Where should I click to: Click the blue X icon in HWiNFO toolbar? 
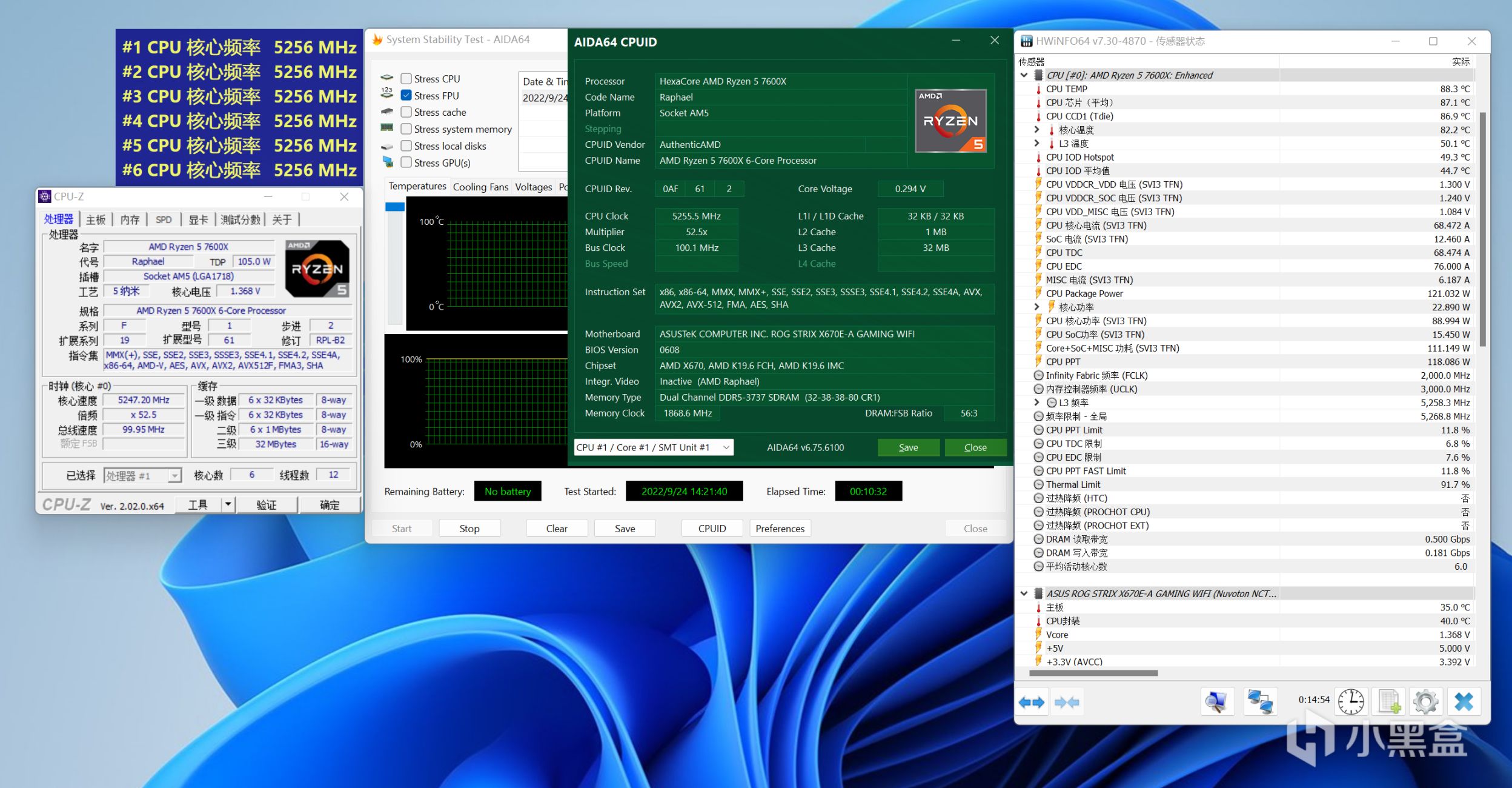click(x=1464, y=703)
